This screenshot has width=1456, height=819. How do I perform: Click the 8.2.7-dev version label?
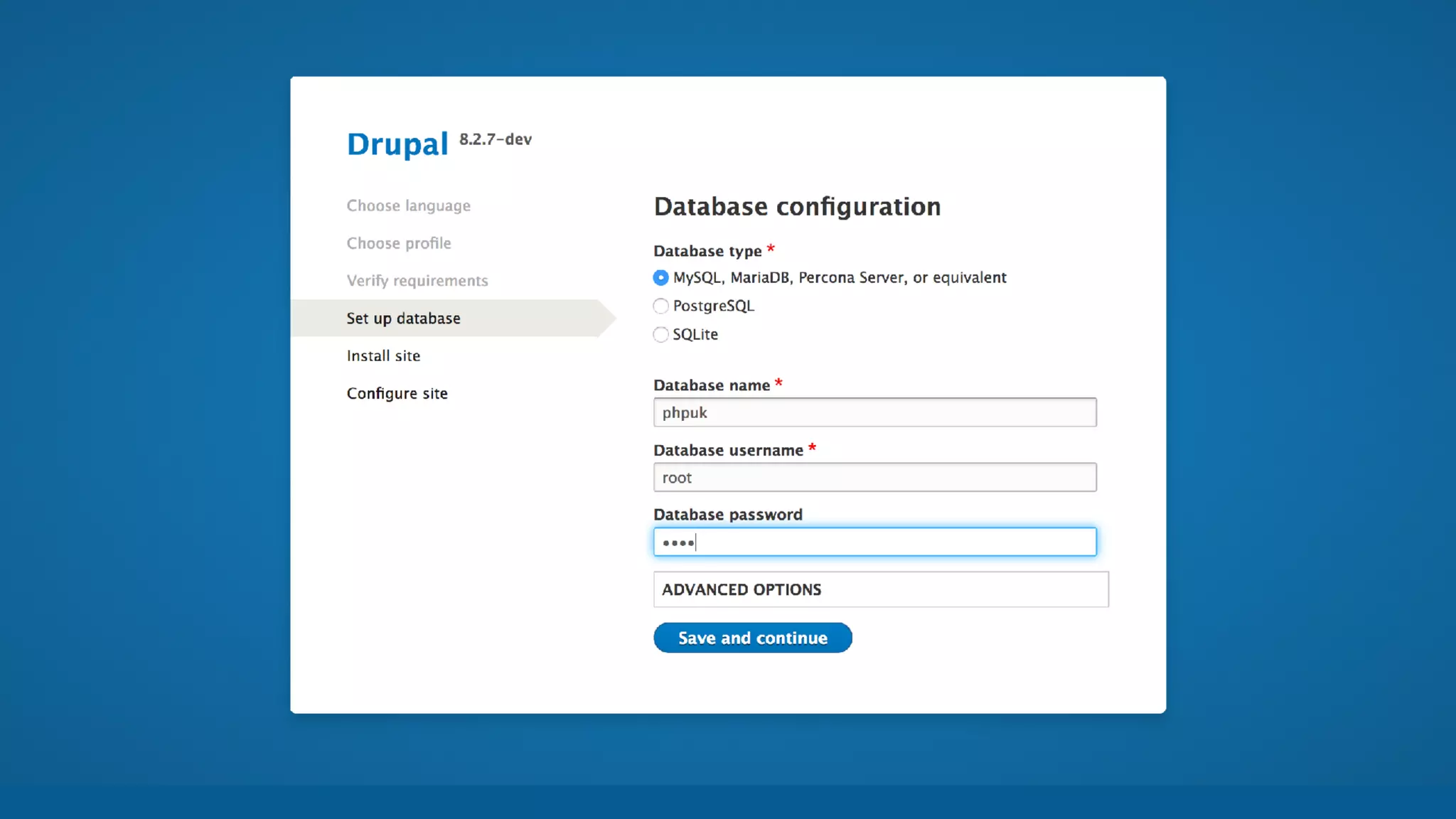[x=495, y=139]
